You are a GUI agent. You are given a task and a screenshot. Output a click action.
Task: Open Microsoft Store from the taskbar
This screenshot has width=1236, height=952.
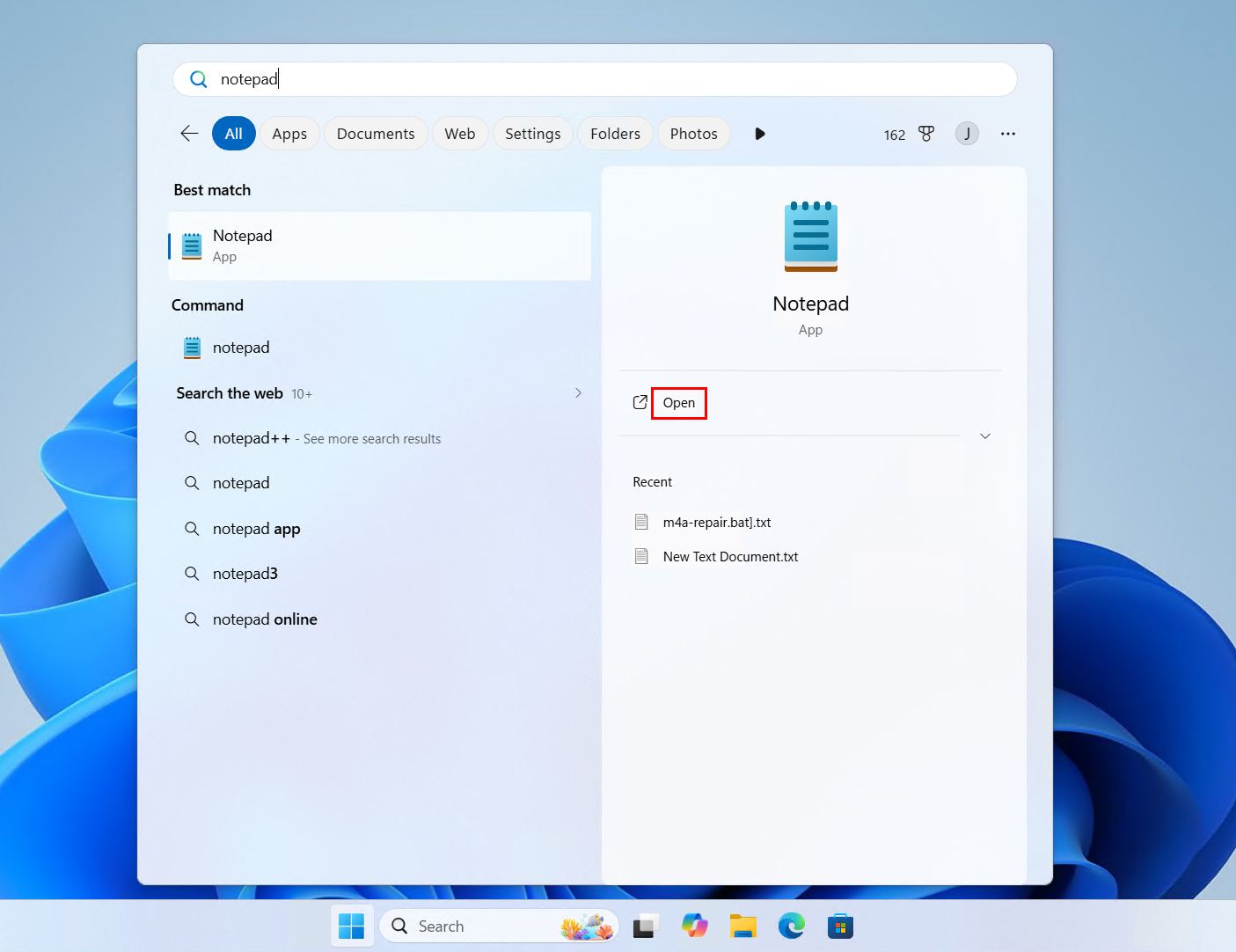coord(840,926)
